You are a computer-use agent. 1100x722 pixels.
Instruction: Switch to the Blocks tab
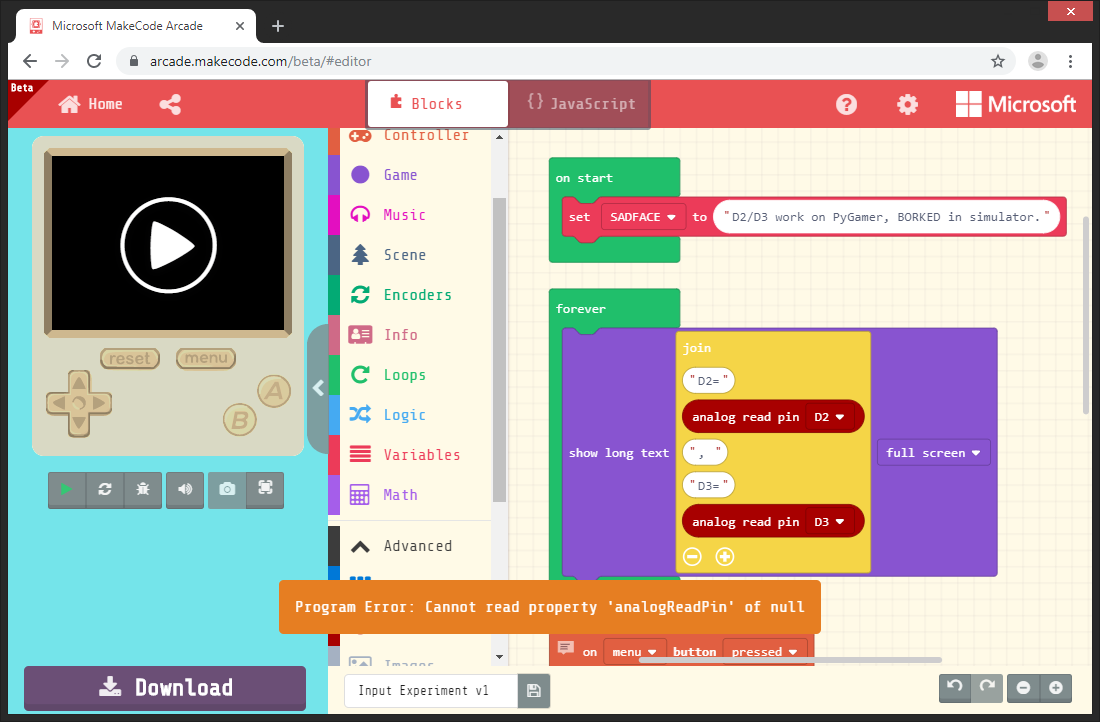tap(437, 104)
